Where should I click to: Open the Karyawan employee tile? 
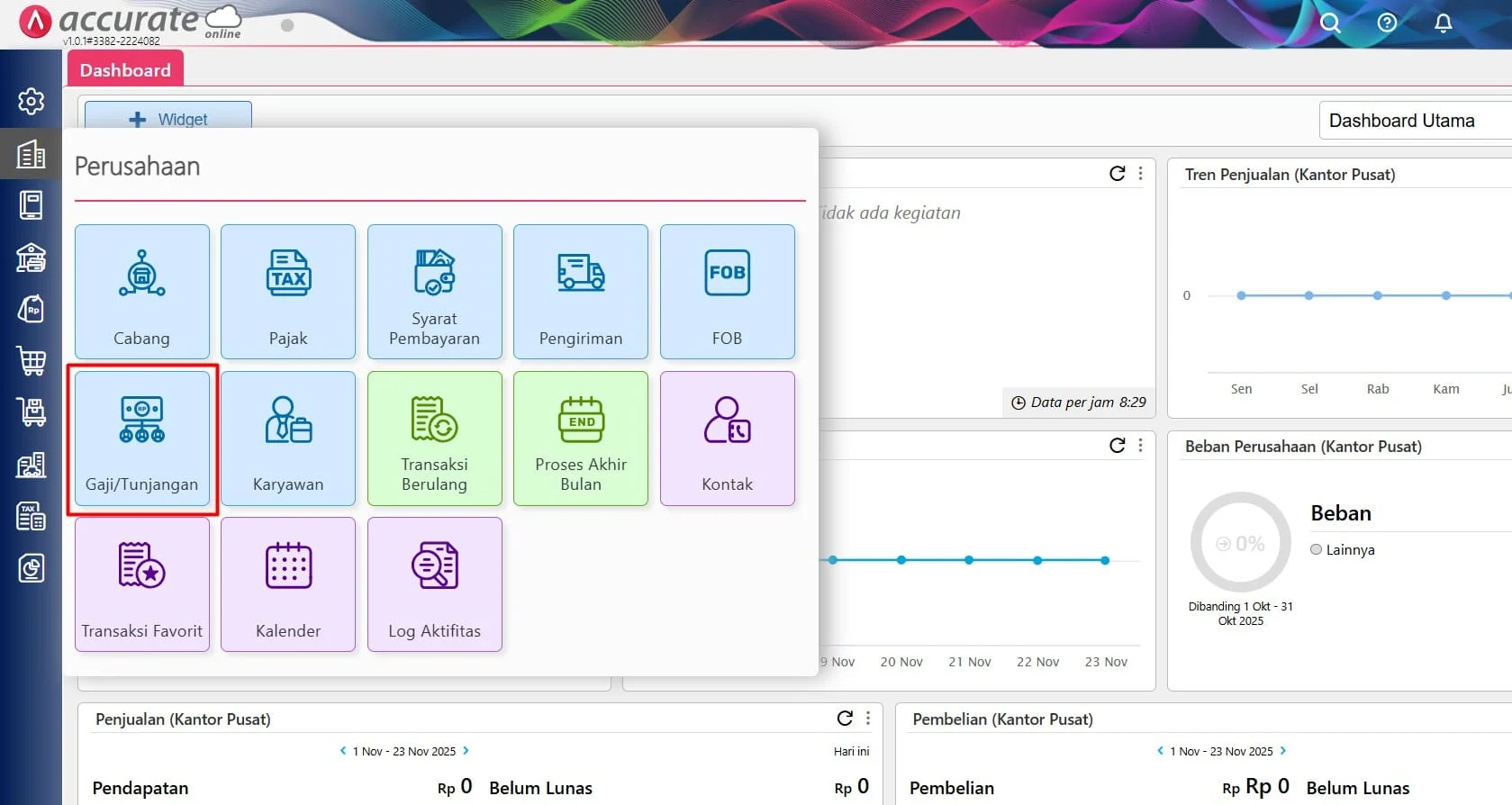288,439
